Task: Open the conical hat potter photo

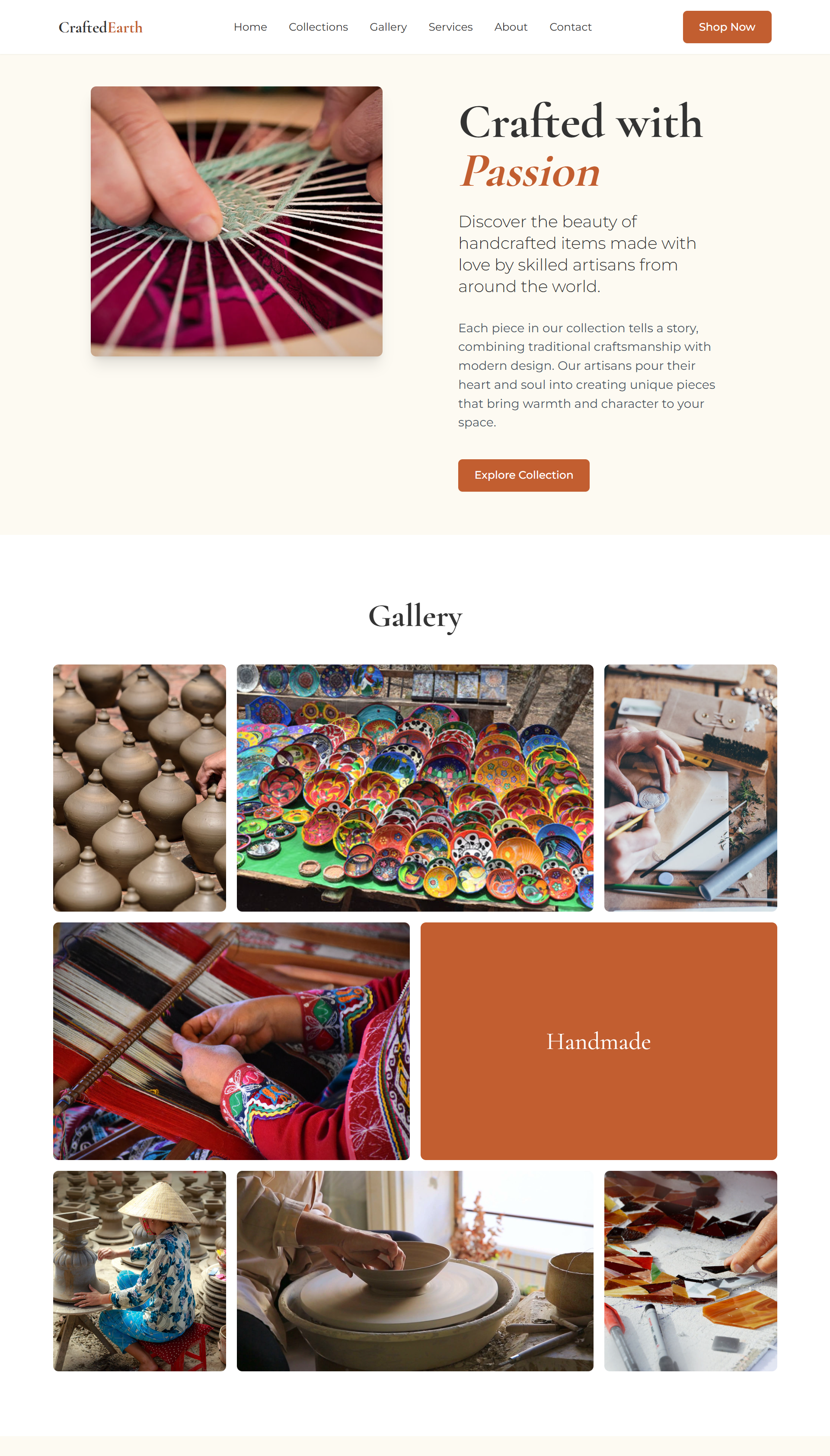Action: (140, 1270)
